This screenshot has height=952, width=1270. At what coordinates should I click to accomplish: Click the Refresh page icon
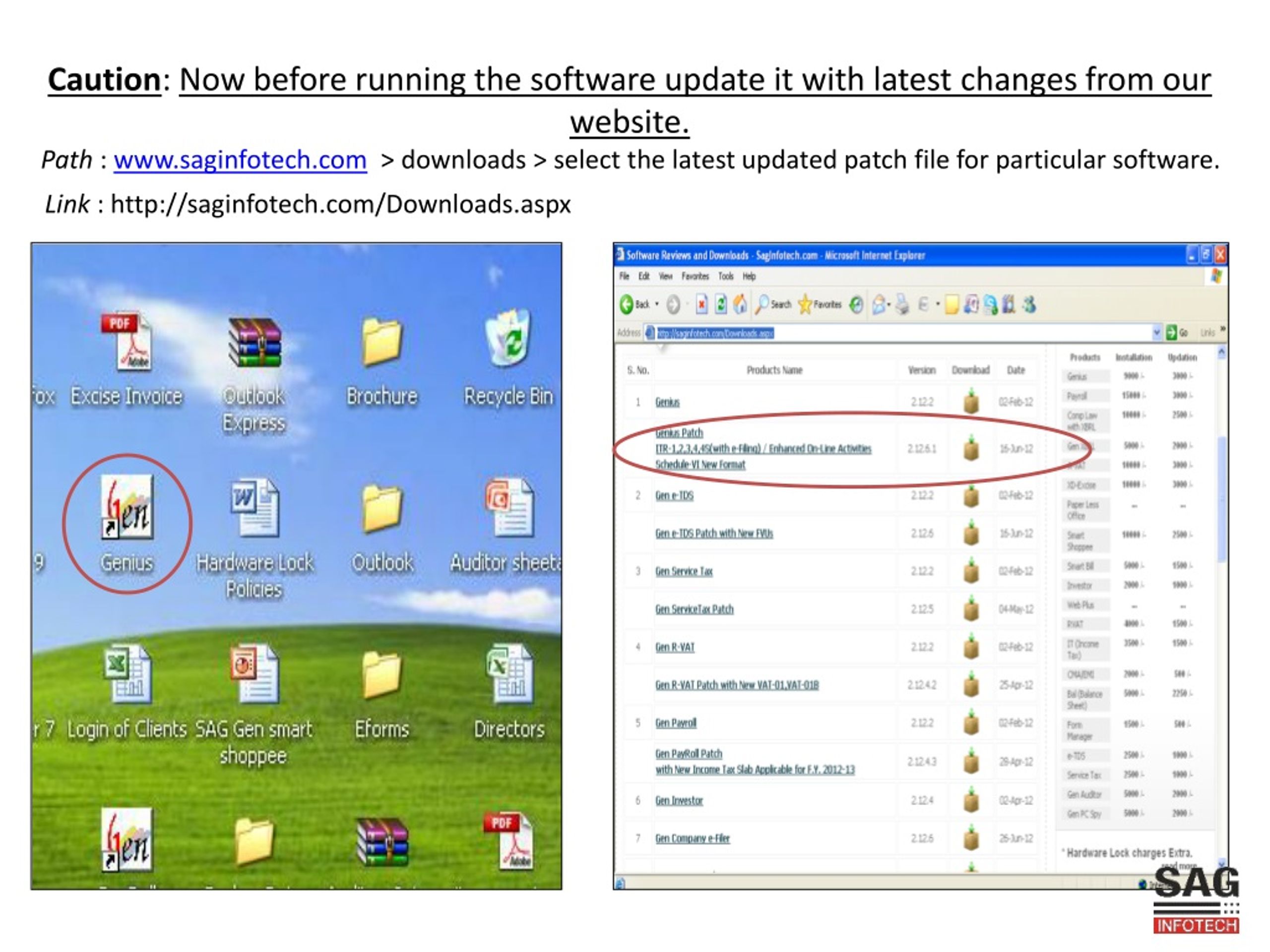[720, 304]
